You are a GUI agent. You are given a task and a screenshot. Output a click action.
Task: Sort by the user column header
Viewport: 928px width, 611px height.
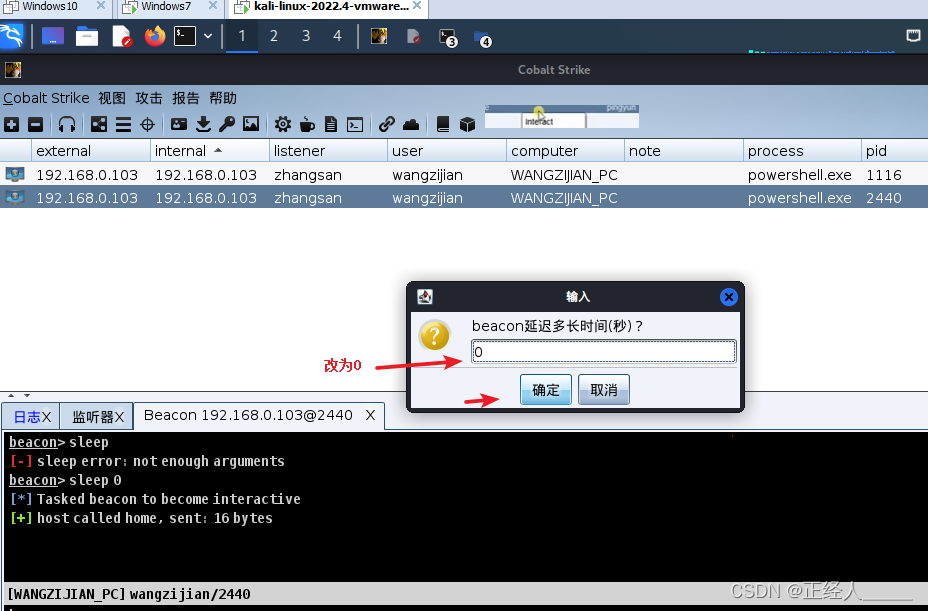447,150
